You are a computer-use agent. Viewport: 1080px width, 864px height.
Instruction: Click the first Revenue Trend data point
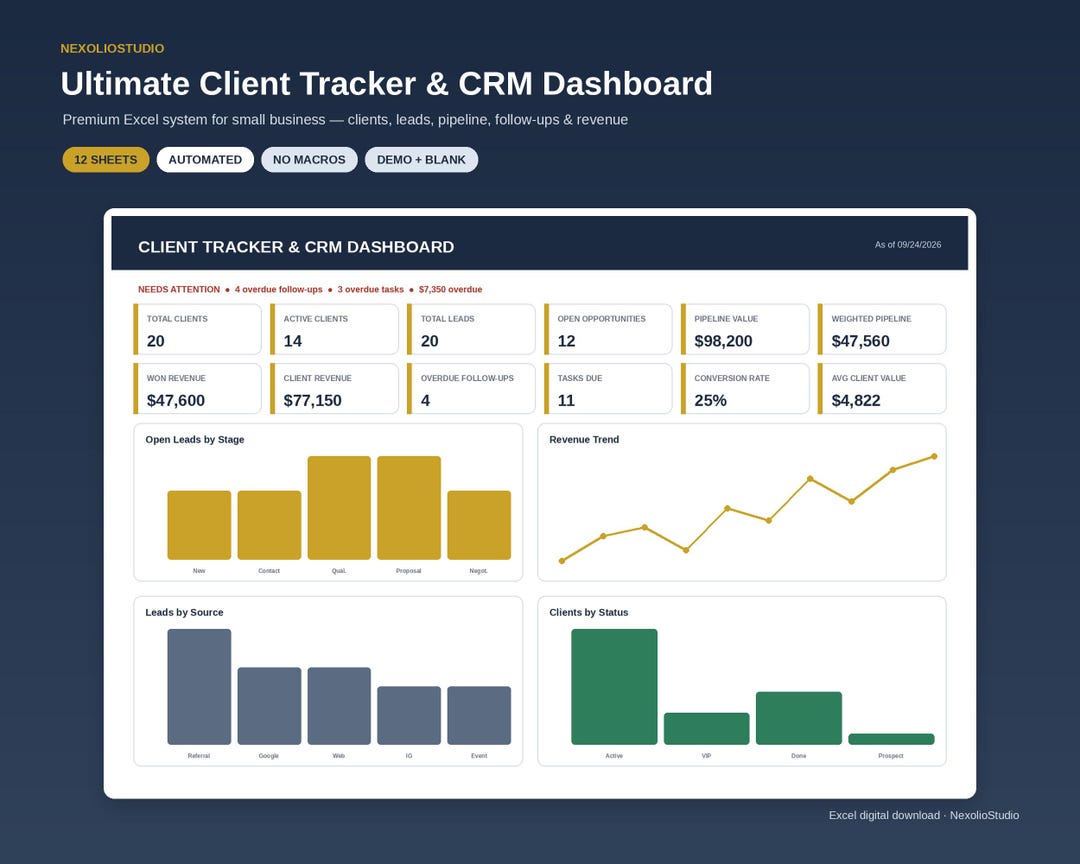[562, 561]
